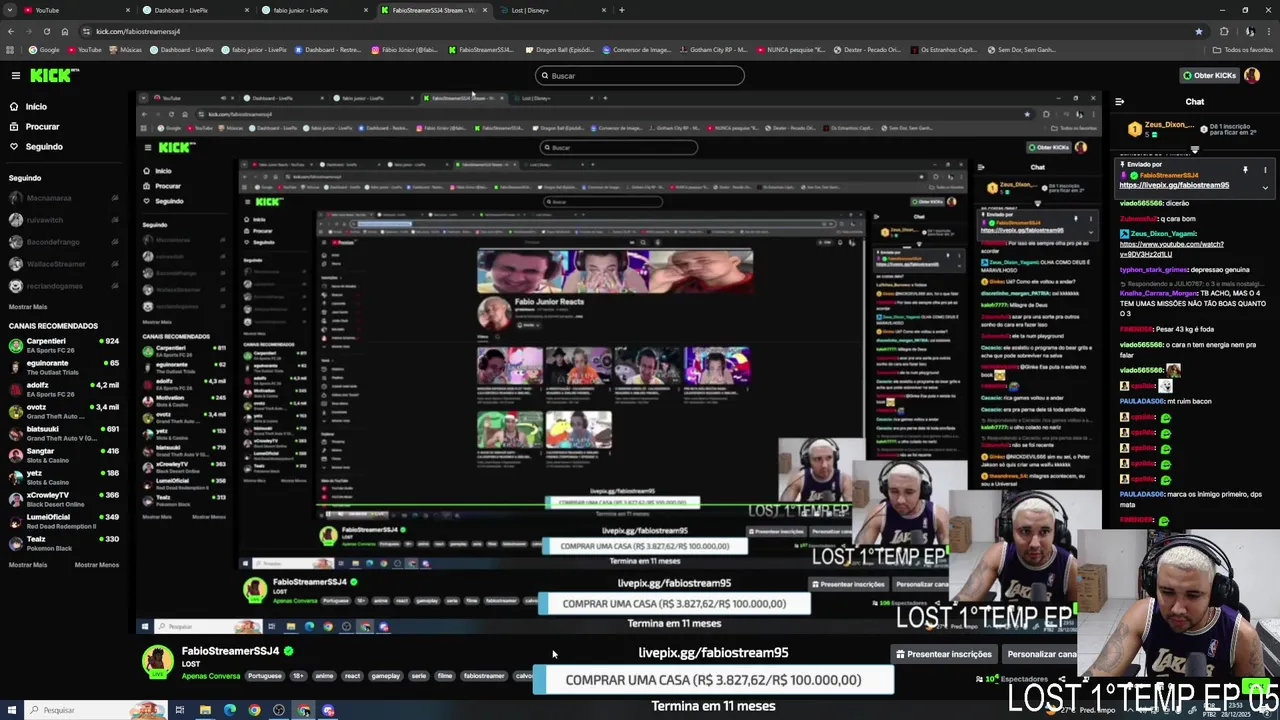Open Procurar in the Kick sidebar

pos(42,127)
